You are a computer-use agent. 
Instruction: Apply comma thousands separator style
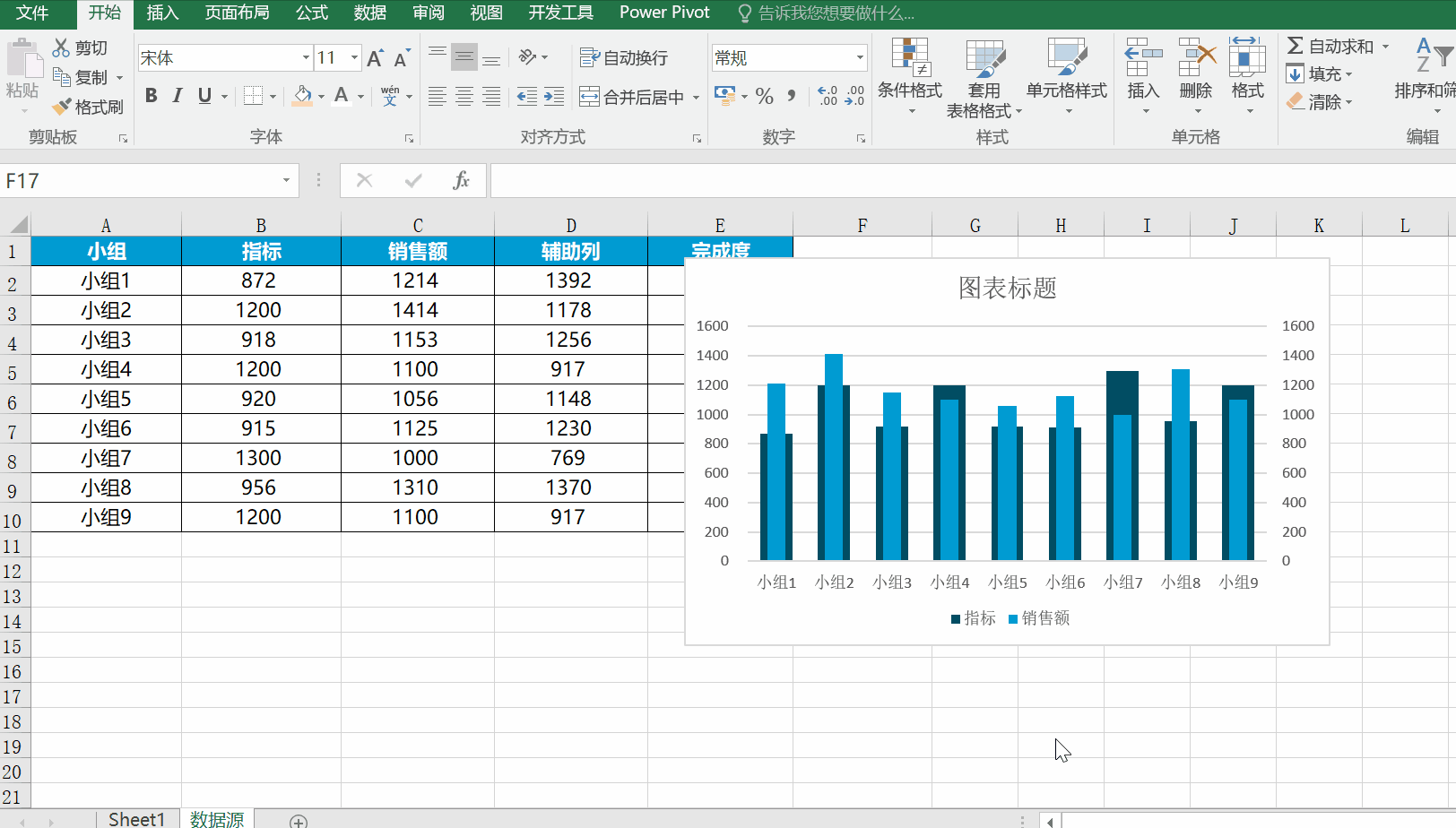(x=792, y=96)
